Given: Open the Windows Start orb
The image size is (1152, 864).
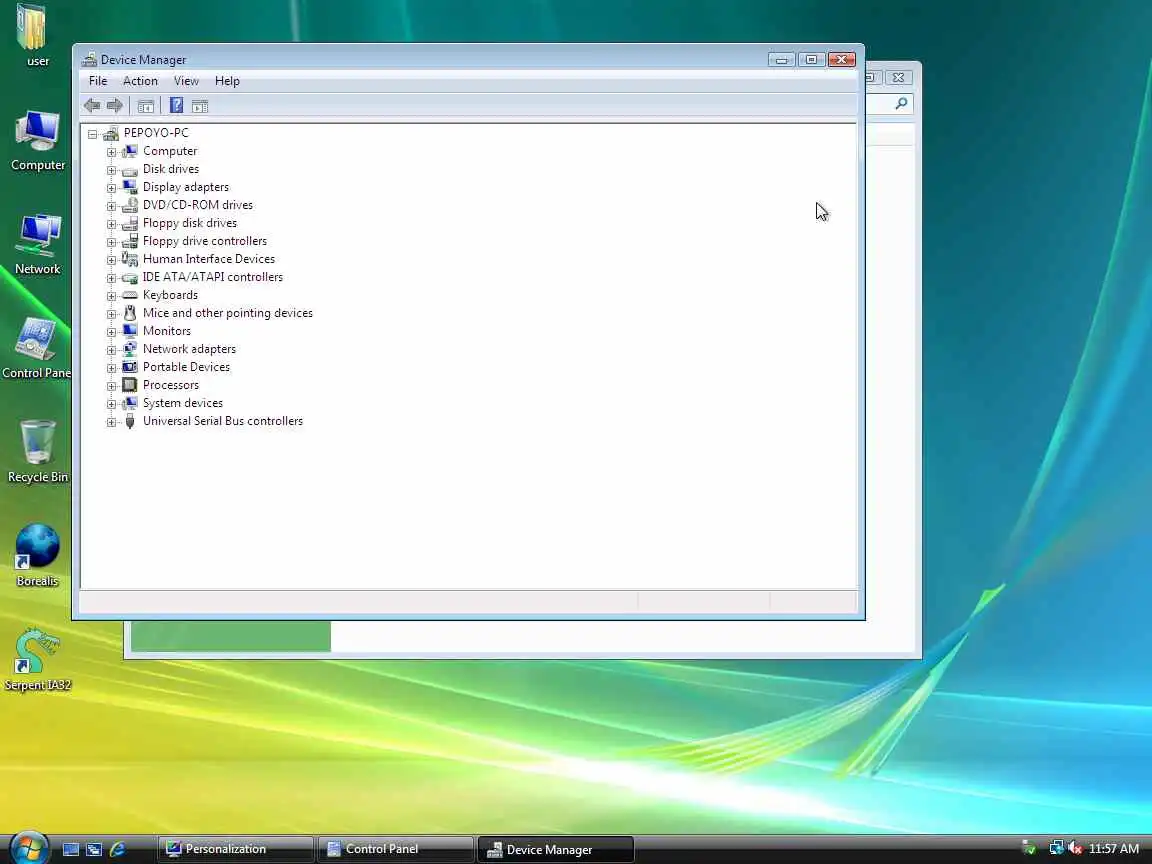Looking at the screenshot, I should [29, 847].
